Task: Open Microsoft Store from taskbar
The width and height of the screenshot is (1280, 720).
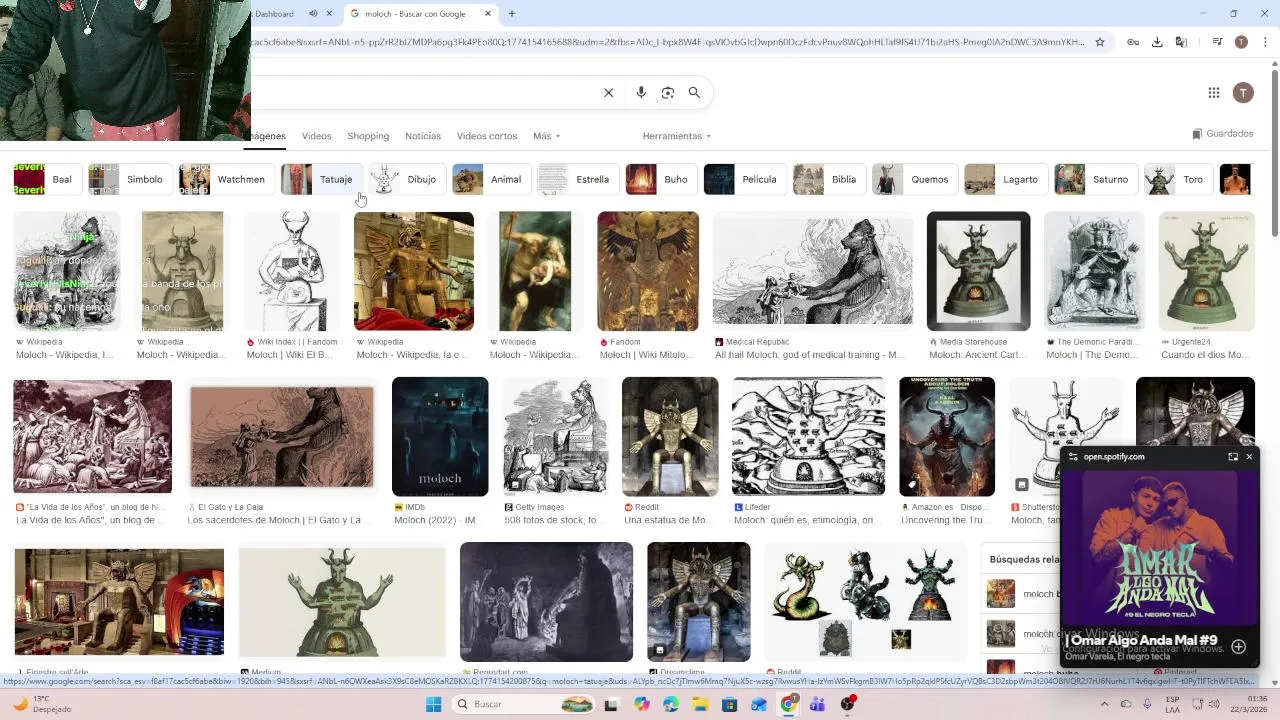Action: coord(730,705)
